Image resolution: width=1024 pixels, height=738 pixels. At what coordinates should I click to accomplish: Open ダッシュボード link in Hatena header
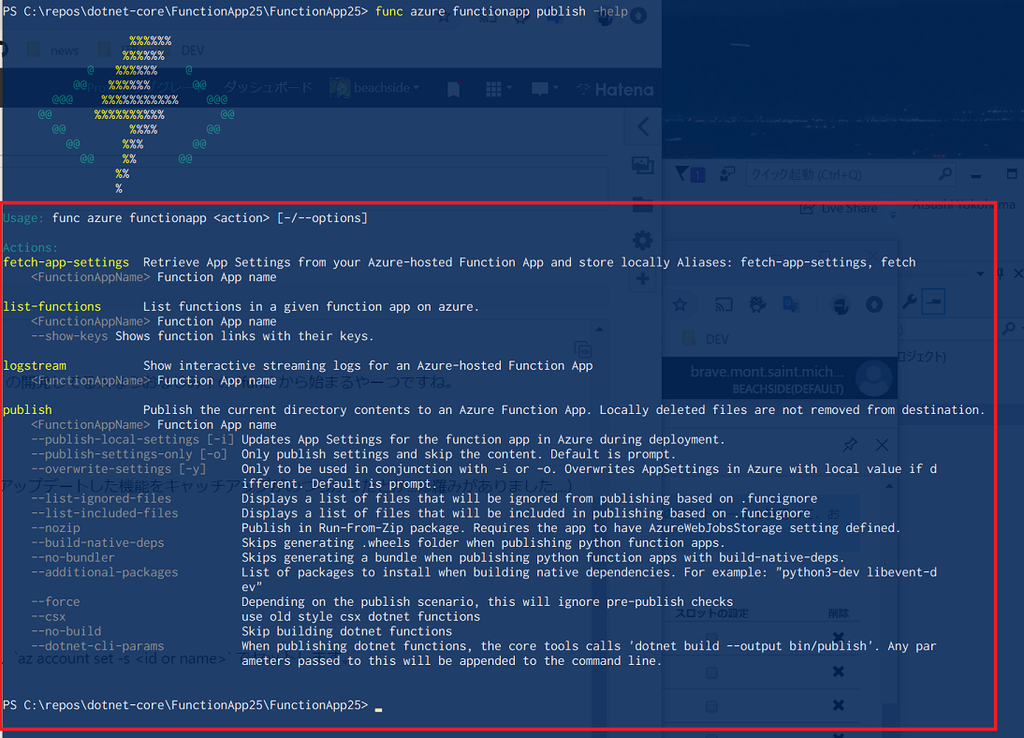point(268,87)
